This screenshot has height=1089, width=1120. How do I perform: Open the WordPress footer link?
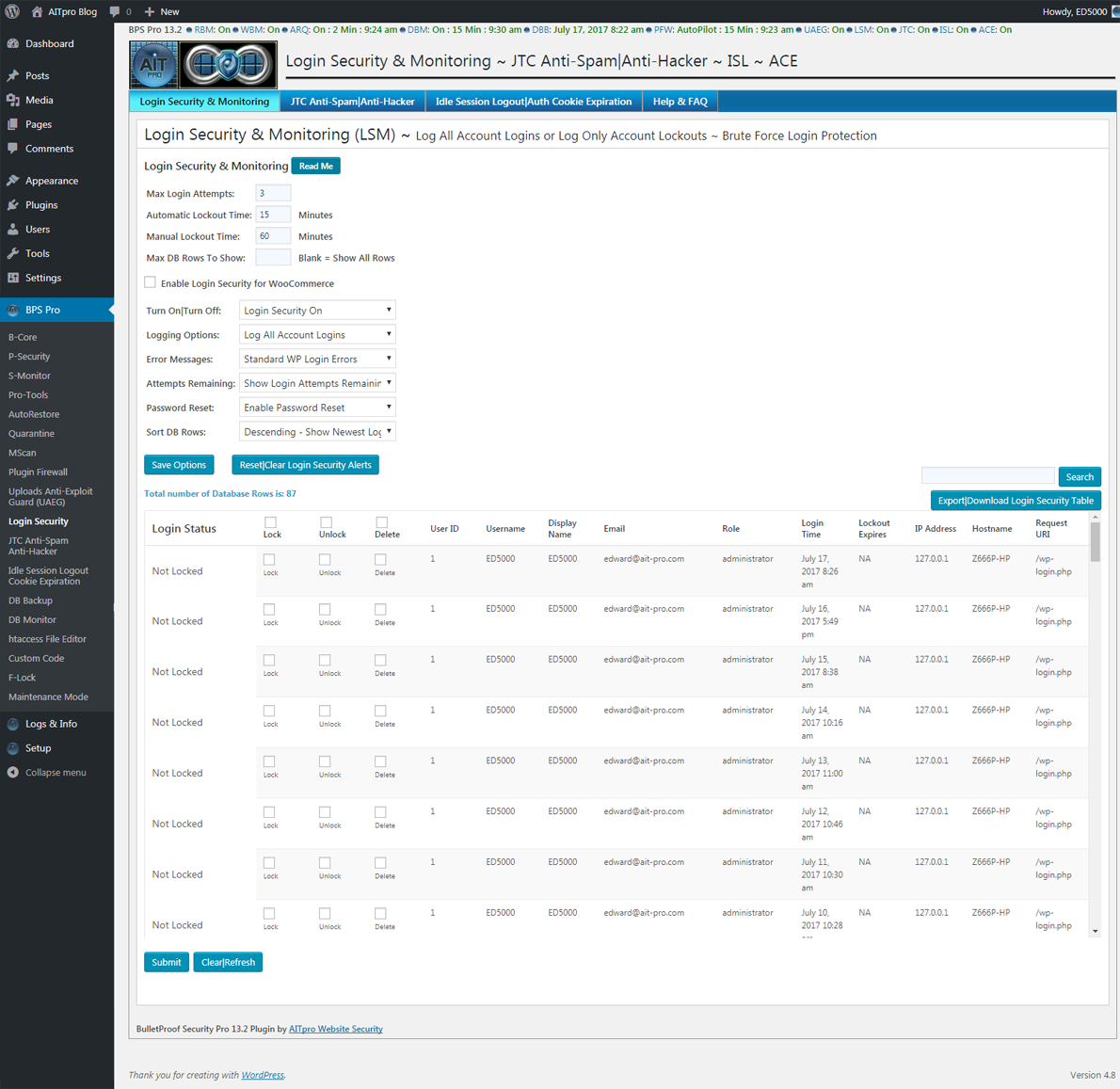(263, 1076)
